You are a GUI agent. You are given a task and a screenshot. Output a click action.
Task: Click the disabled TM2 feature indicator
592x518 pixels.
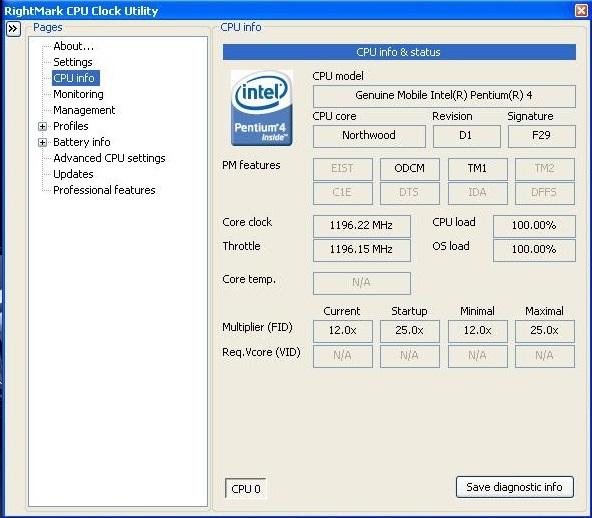(x=545, y=168)
